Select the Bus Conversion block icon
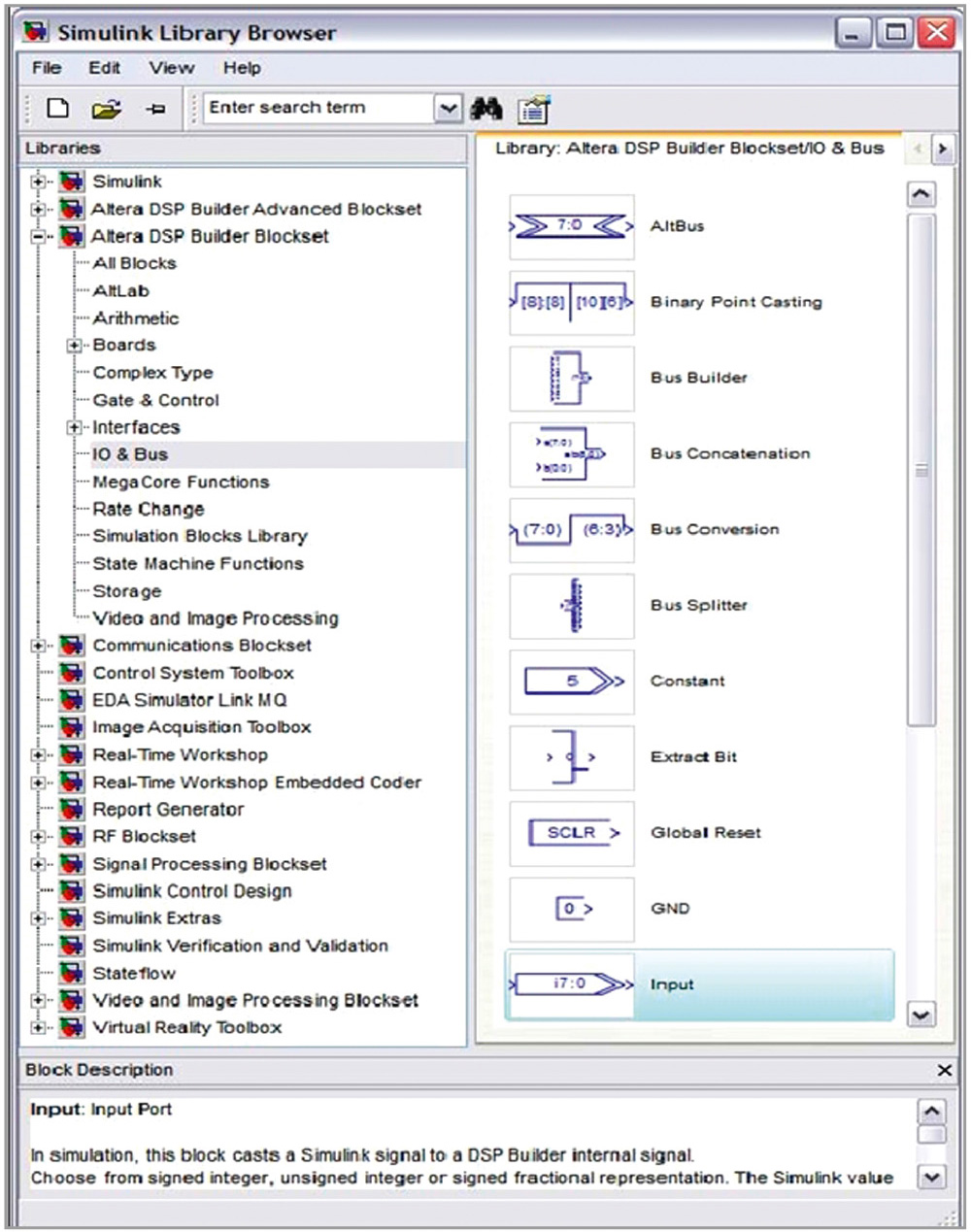Screen dimensions: 971x1232 572,529
